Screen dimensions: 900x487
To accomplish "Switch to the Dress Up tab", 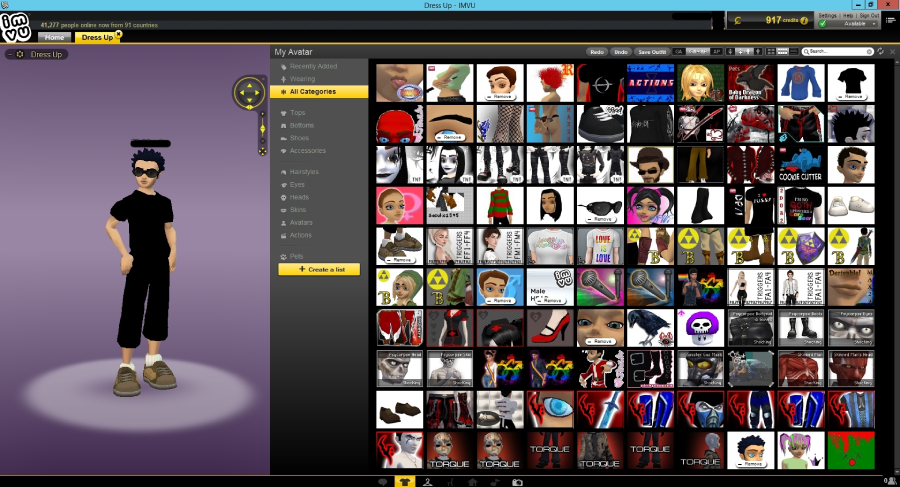I will pyautogui.click(x=97, y=37).
